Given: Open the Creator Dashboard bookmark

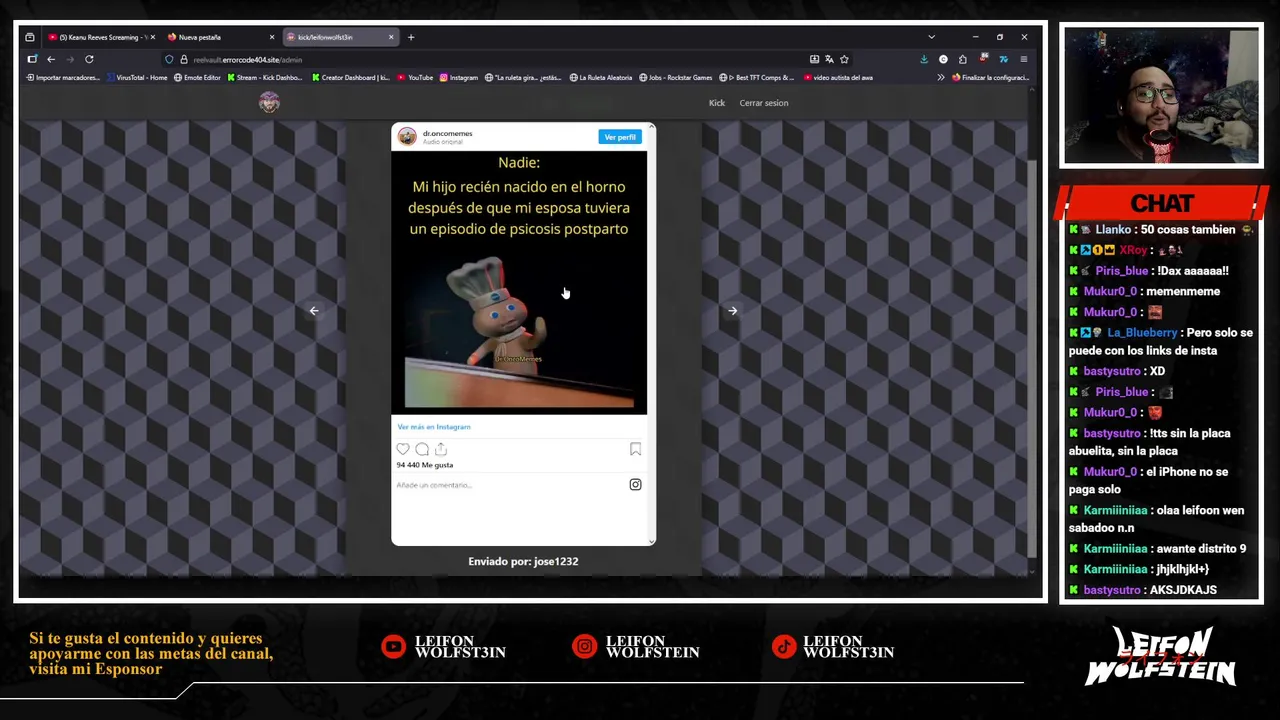Looking at the screenshot, I should coord(351,77).
